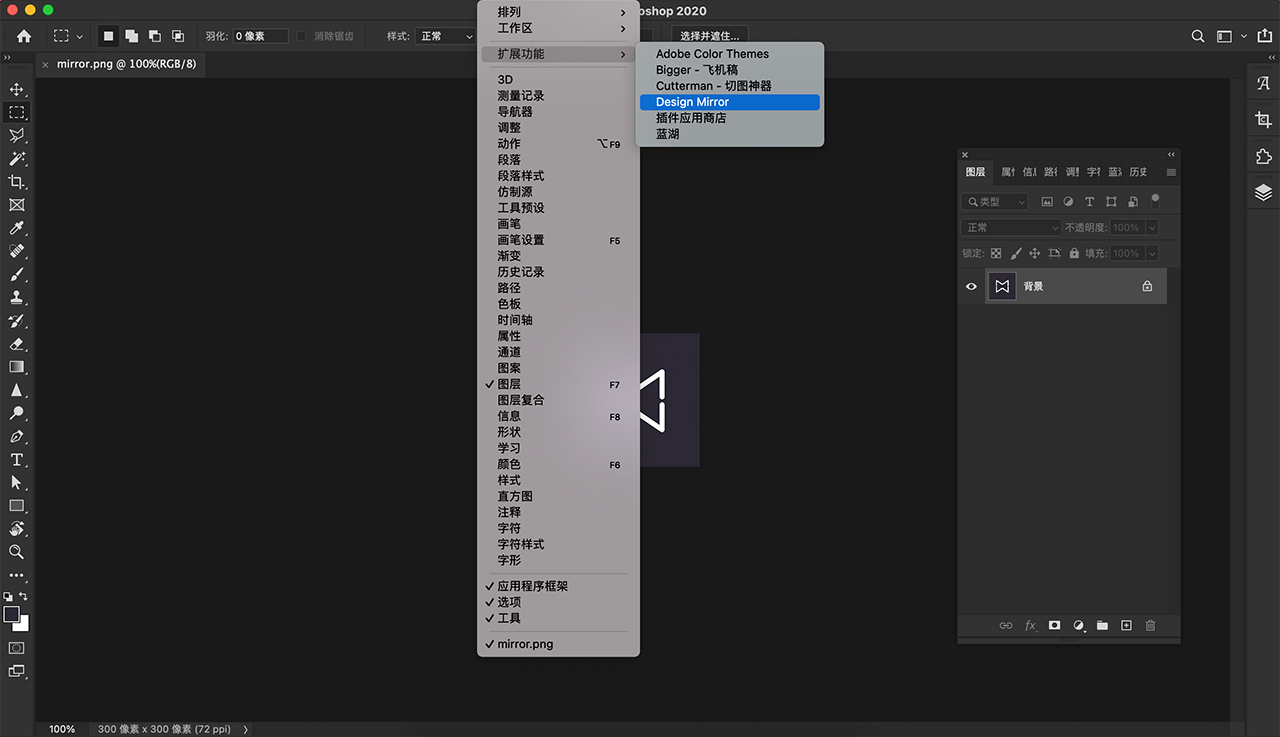
Task: Select the Eyedropper tool
Action: coord(16,228)
